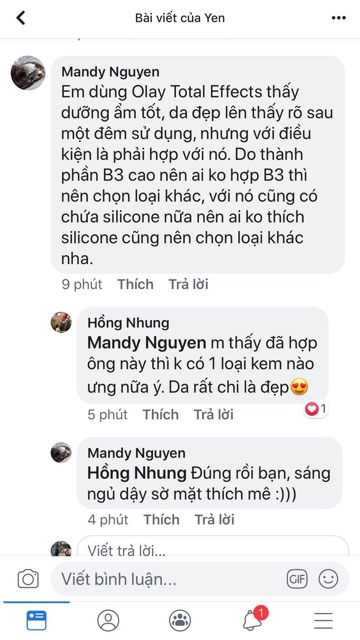
Task: Open the Groups tab icon
Action: [x=180, y=620]
